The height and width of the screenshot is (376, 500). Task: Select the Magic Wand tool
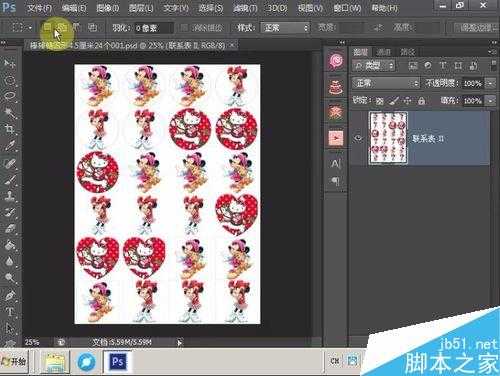(x=9, y=113)
